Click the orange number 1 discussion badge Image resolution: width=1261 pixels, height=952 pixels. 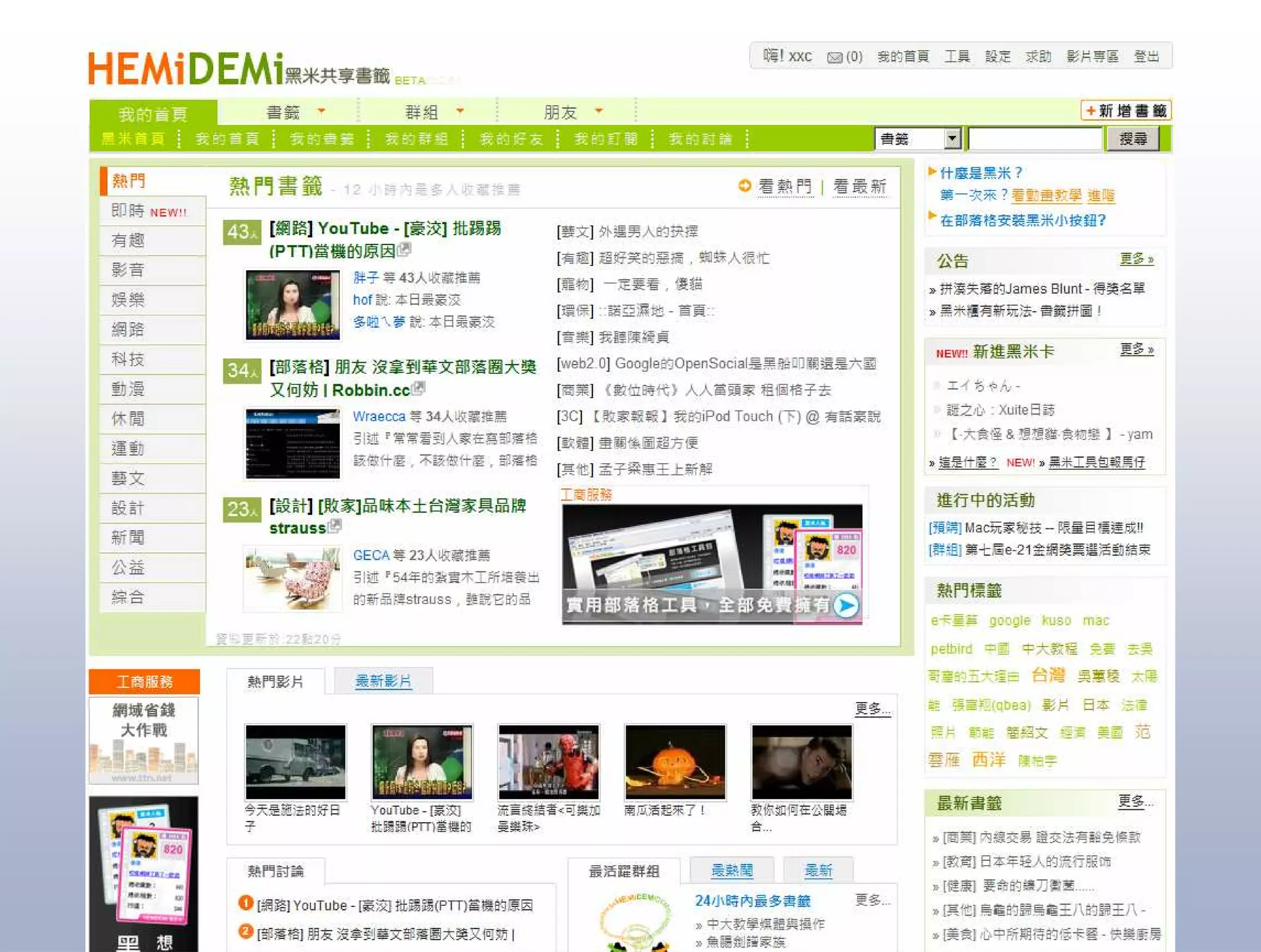point(245,903)
